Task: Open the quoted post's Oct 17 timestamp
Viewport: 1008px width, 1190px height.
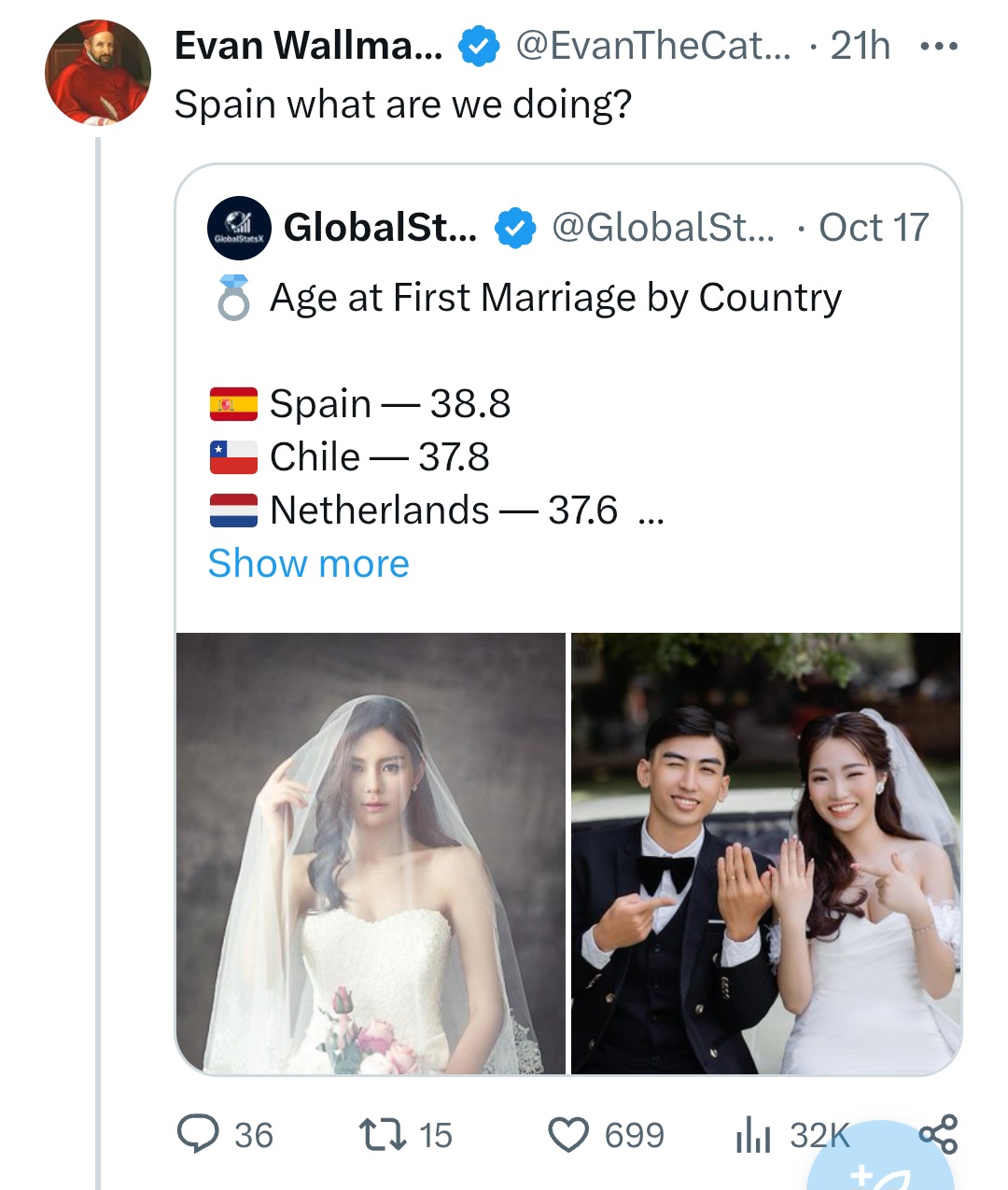Action: [x=874, y=228]
